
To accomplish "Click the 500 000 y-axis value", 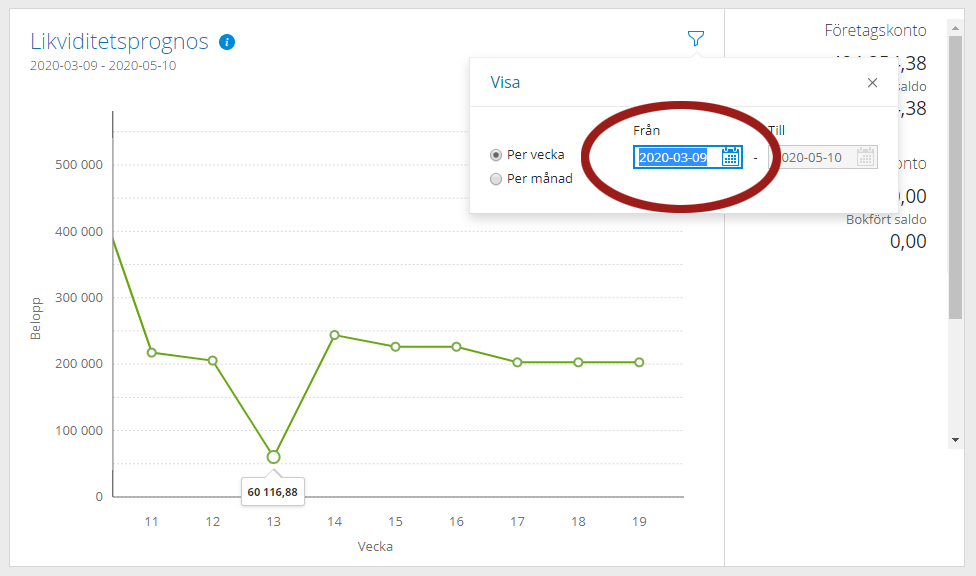I will pyautogui.click(x=79, y=165).
